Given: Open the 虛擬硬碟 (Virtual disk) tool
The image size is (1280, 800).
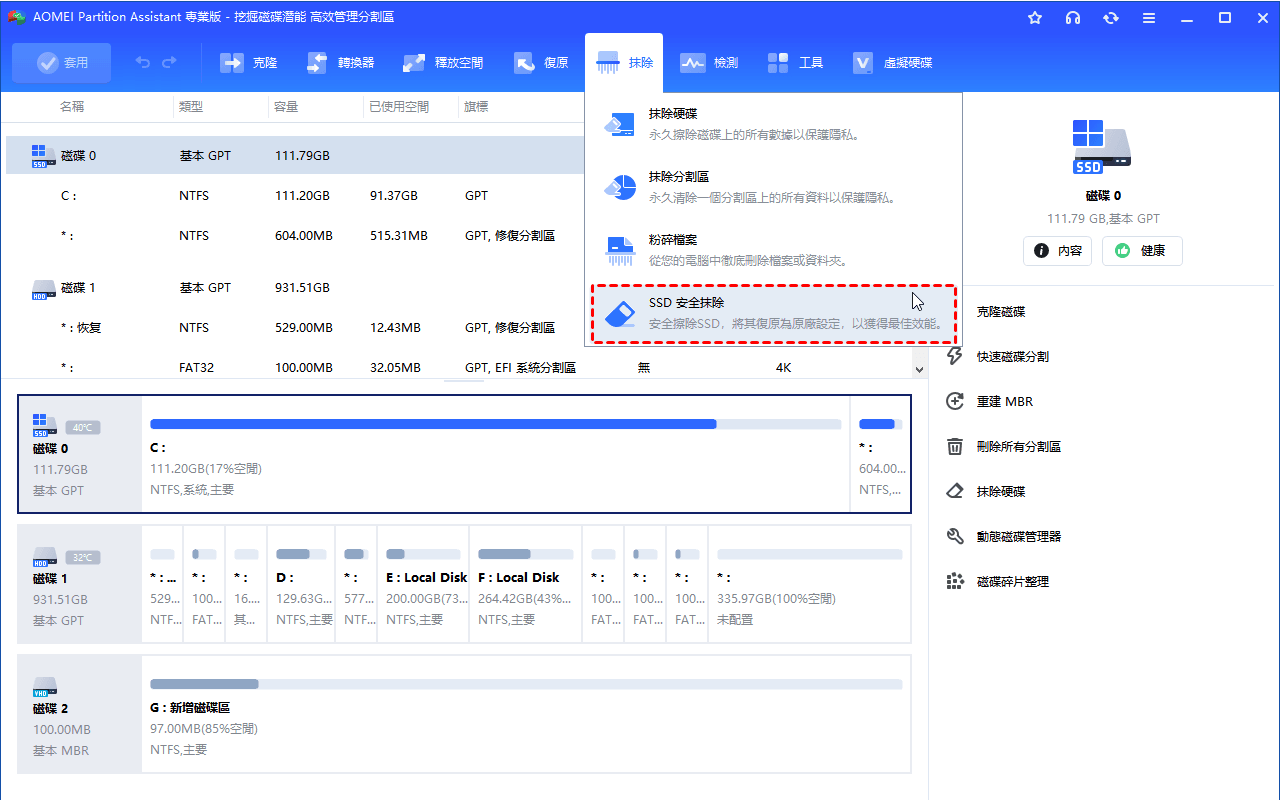Looking at the screenshot, I should pos(892,63).
